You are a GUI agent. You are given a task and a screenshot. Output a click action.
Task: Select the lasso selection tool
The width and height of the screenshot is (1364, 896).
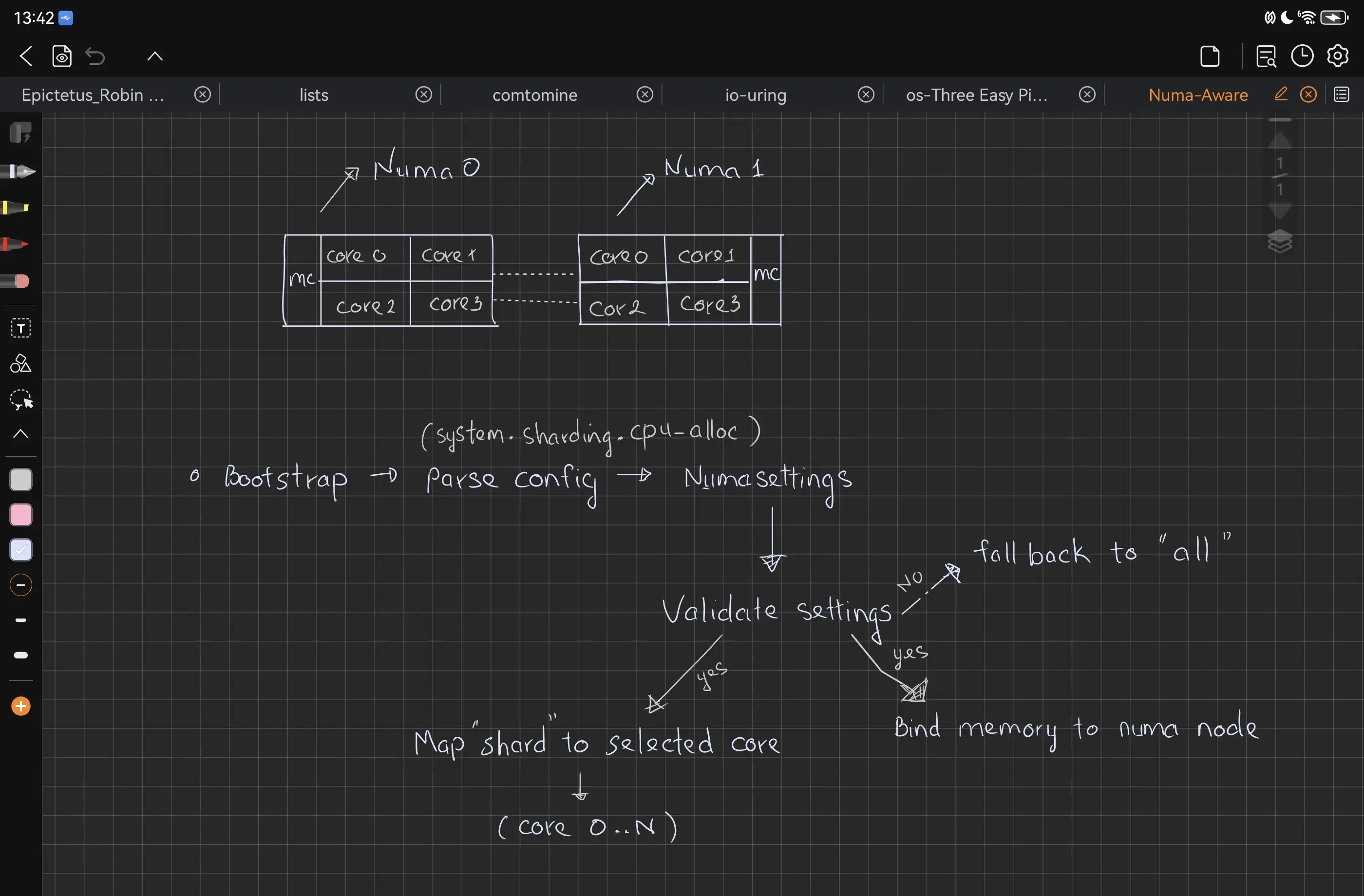[21, 400]
